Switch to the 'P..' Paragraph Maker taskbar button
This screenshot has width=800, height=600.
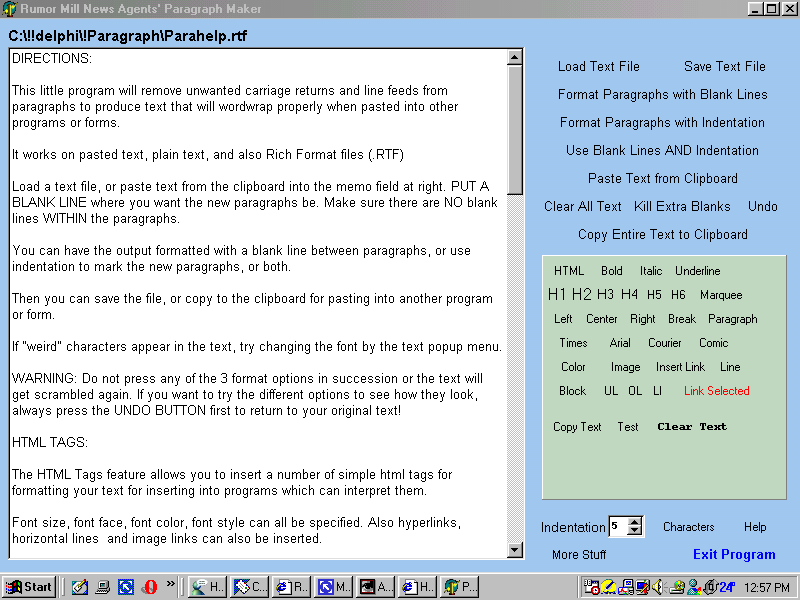pyautogui.click(x=460, y=587)
